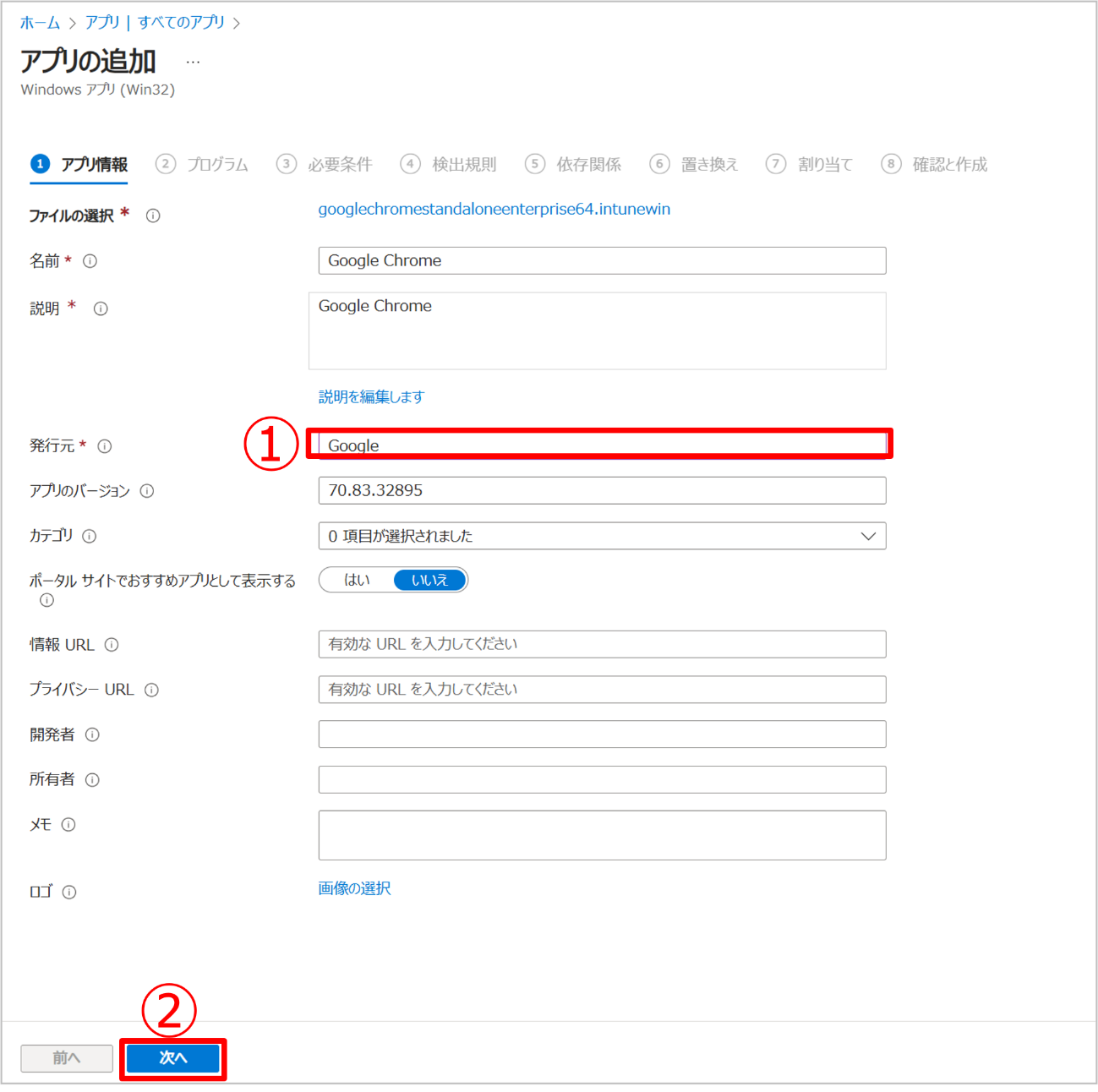Viewport: 1098px width, 1092px height.
Task: Click 画像の選択 link
Action: click(x=354, y=888)
